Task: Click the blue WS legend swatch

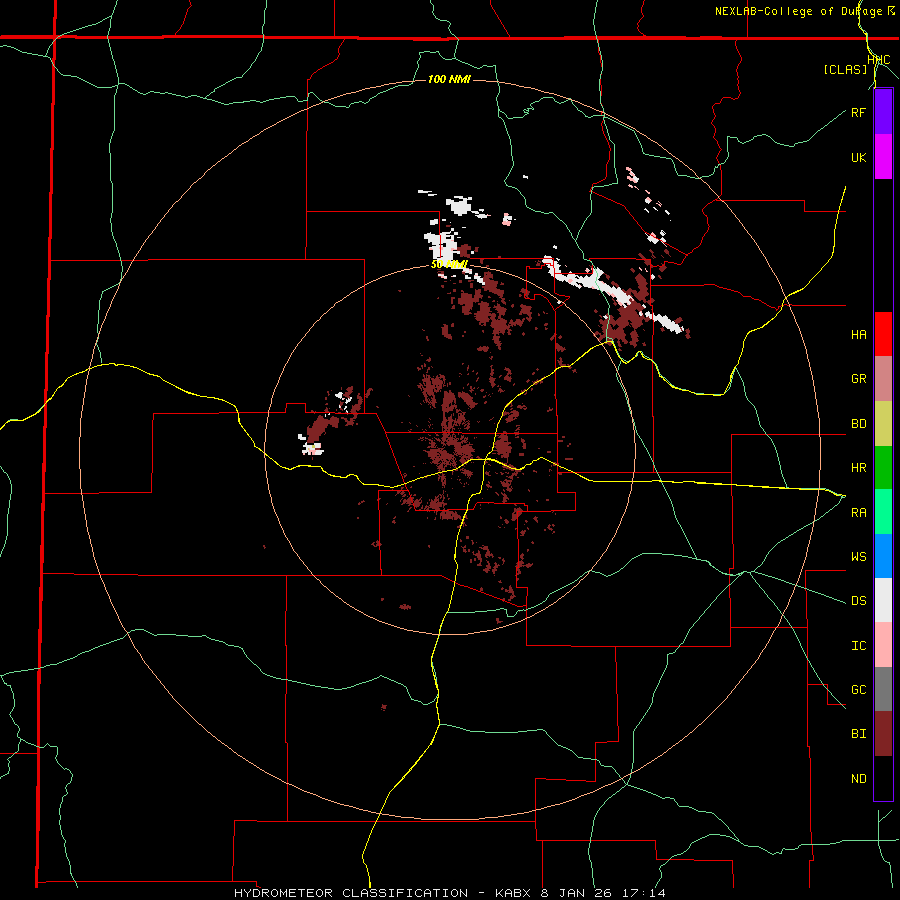Action: tap(883, 556)
